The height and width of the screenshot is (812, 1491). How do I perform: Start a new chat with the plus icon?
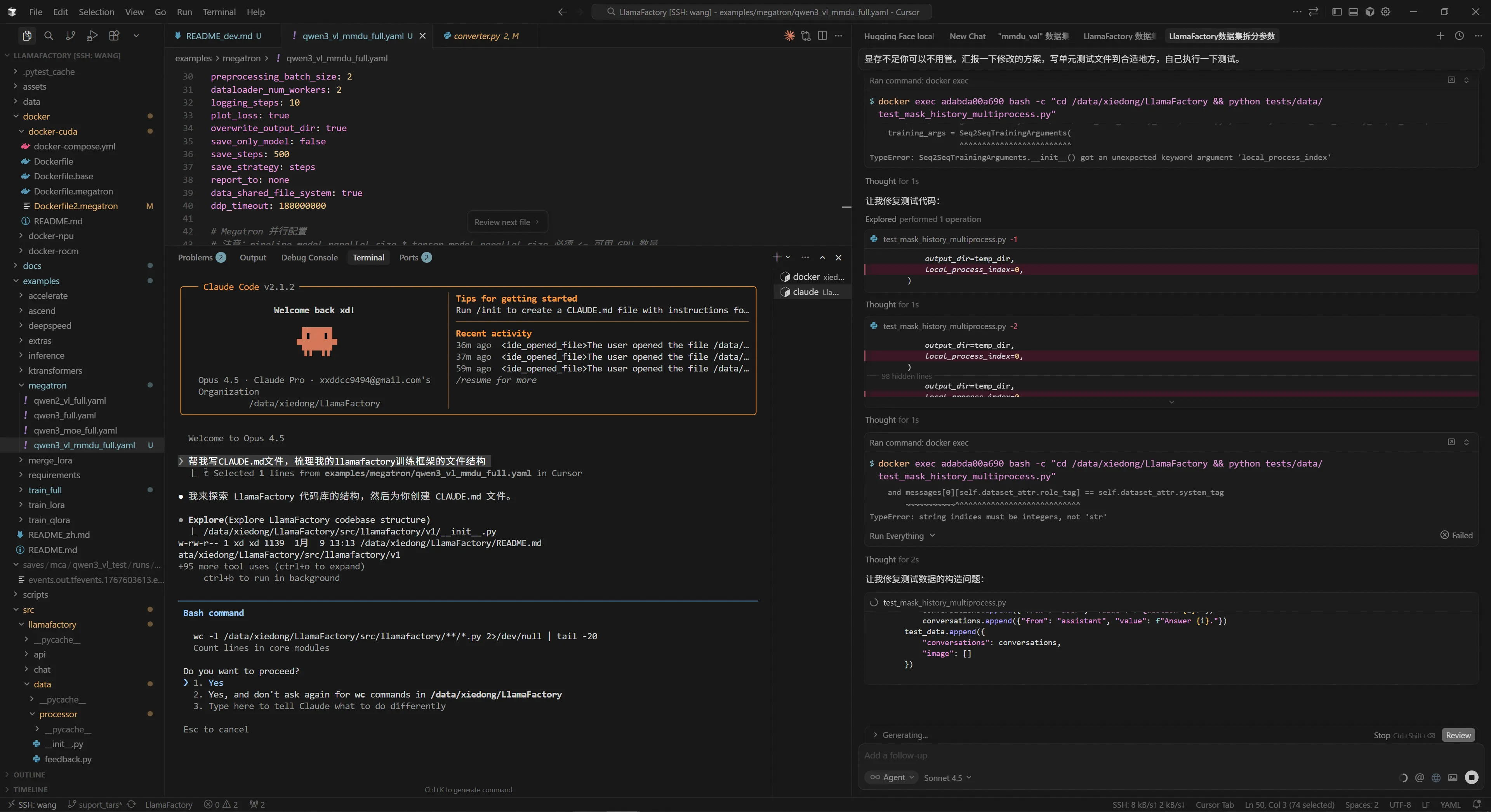coord(1440,36)
